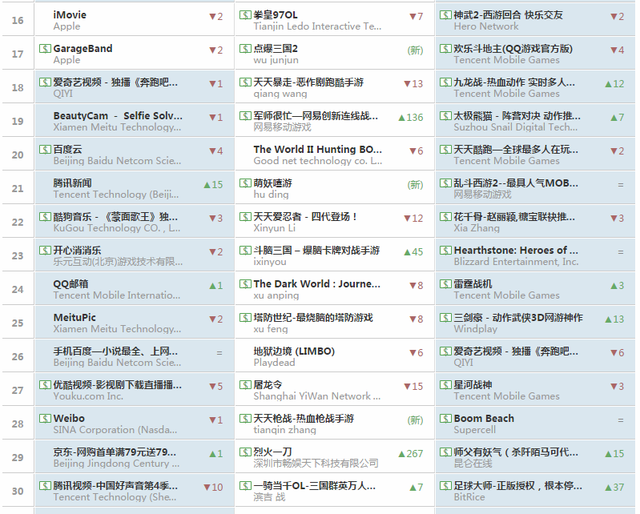The width and height of the screenshot is (640, 514).
Task: Open the QQ邮箱 app page
Action: (x=71, y=284)
